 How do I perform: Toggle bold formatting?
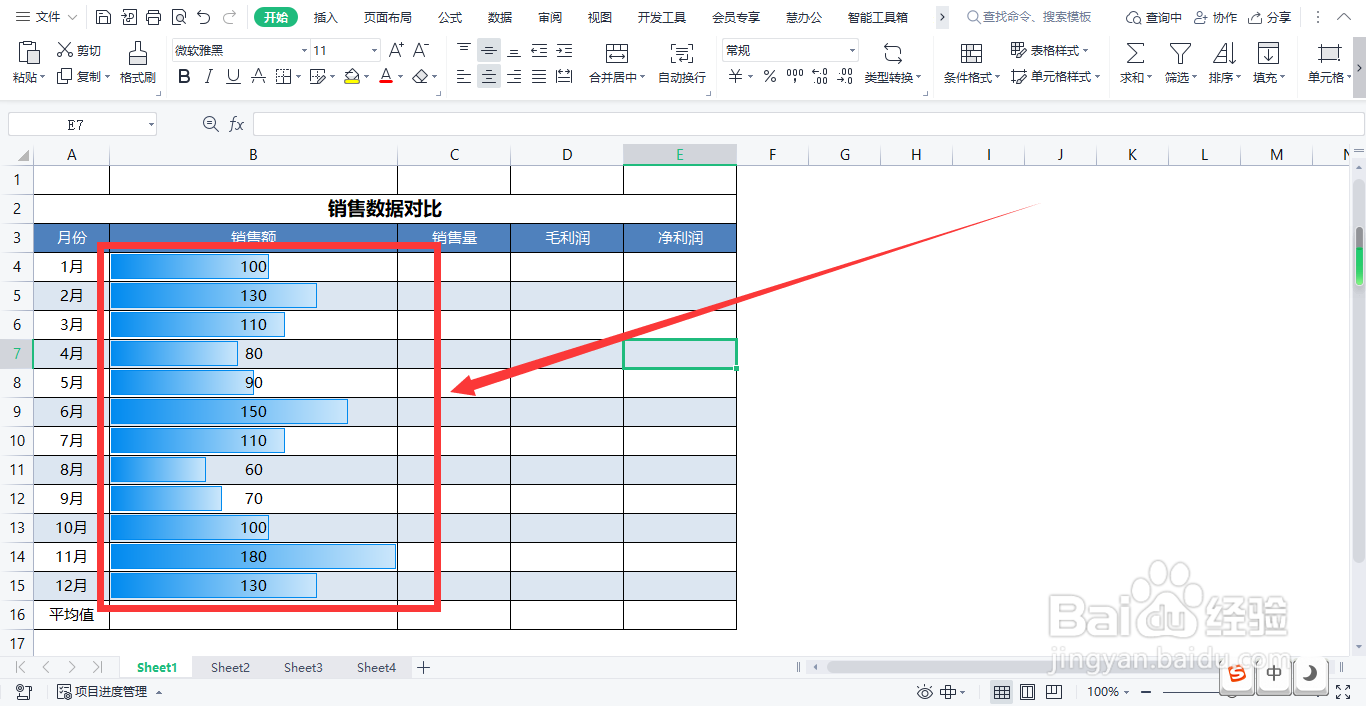click(x=183, y=76)
